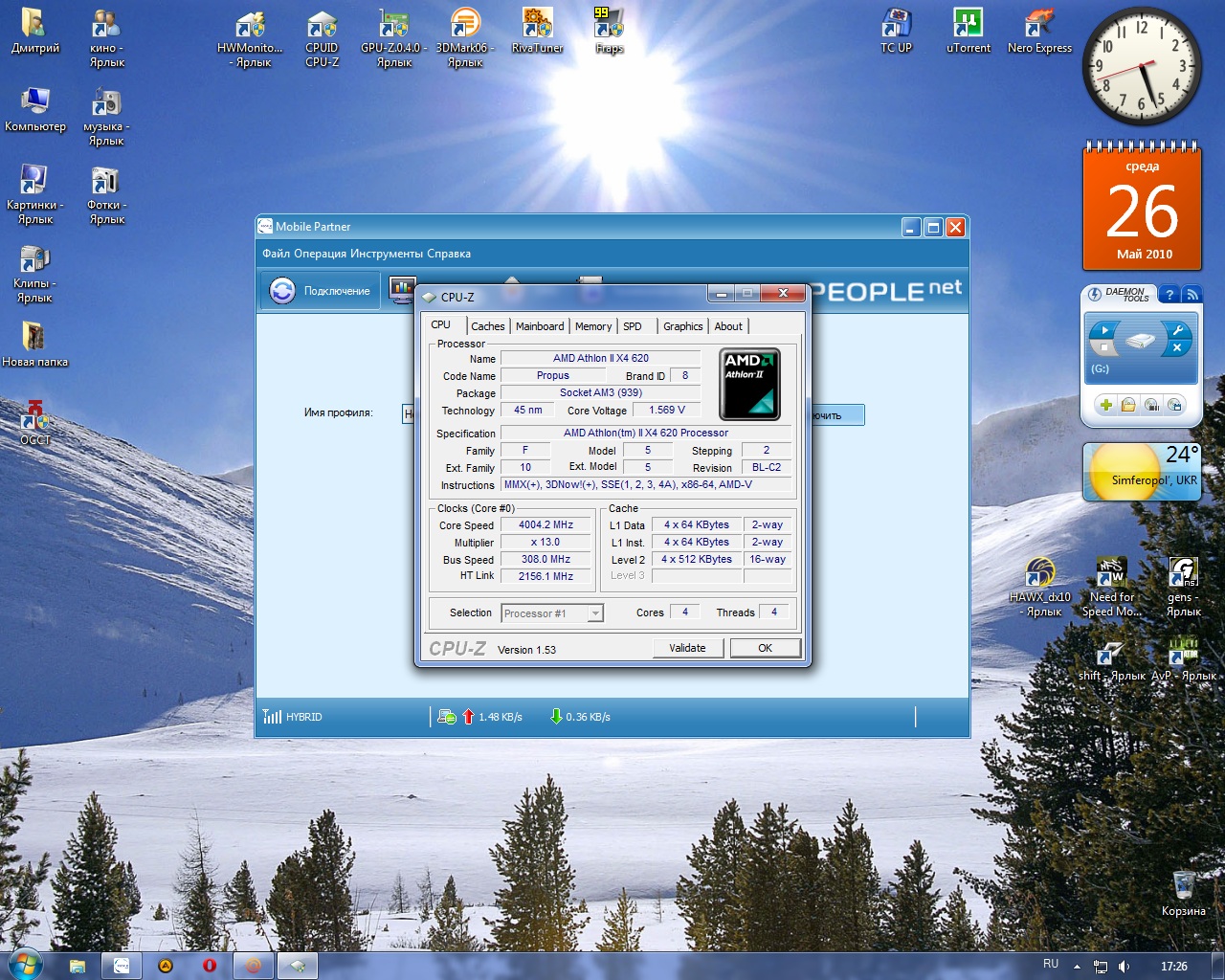Open the HAWX_dx10 game shortcut
This screenshot has height=980, width=1225.
1039,586
